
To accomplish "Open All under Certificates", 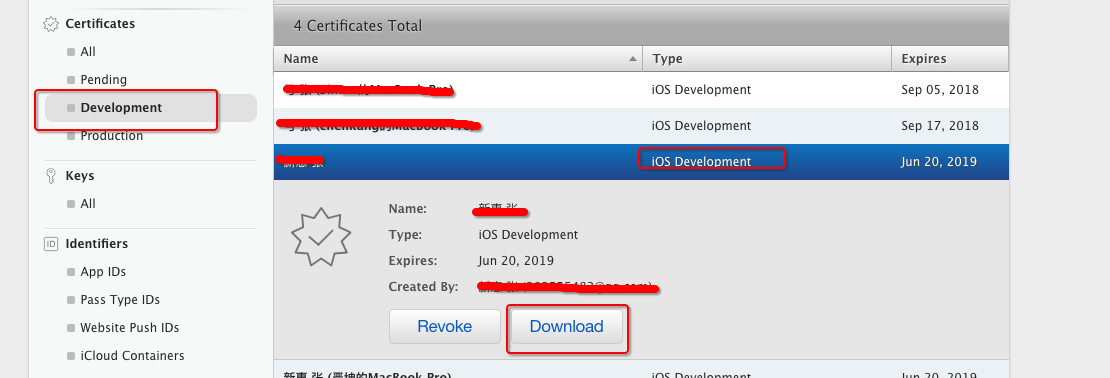I will coord(88,52).
